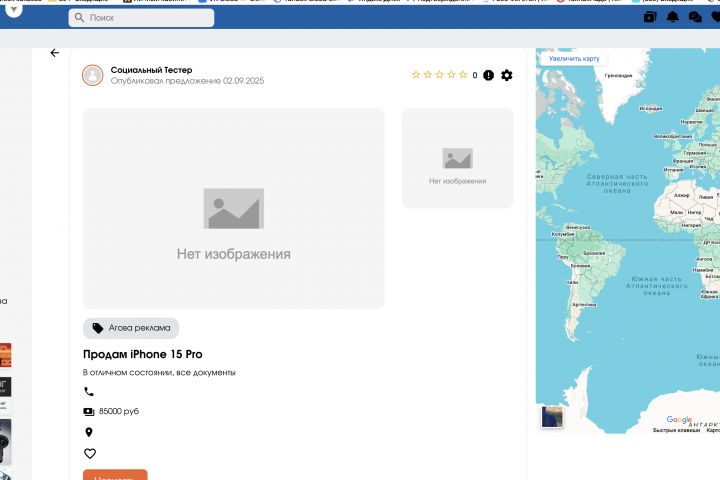Add listing to favorites heart icon
Image resolution: width=720 pixels, height=480 pixels.
tap(90, 454)
